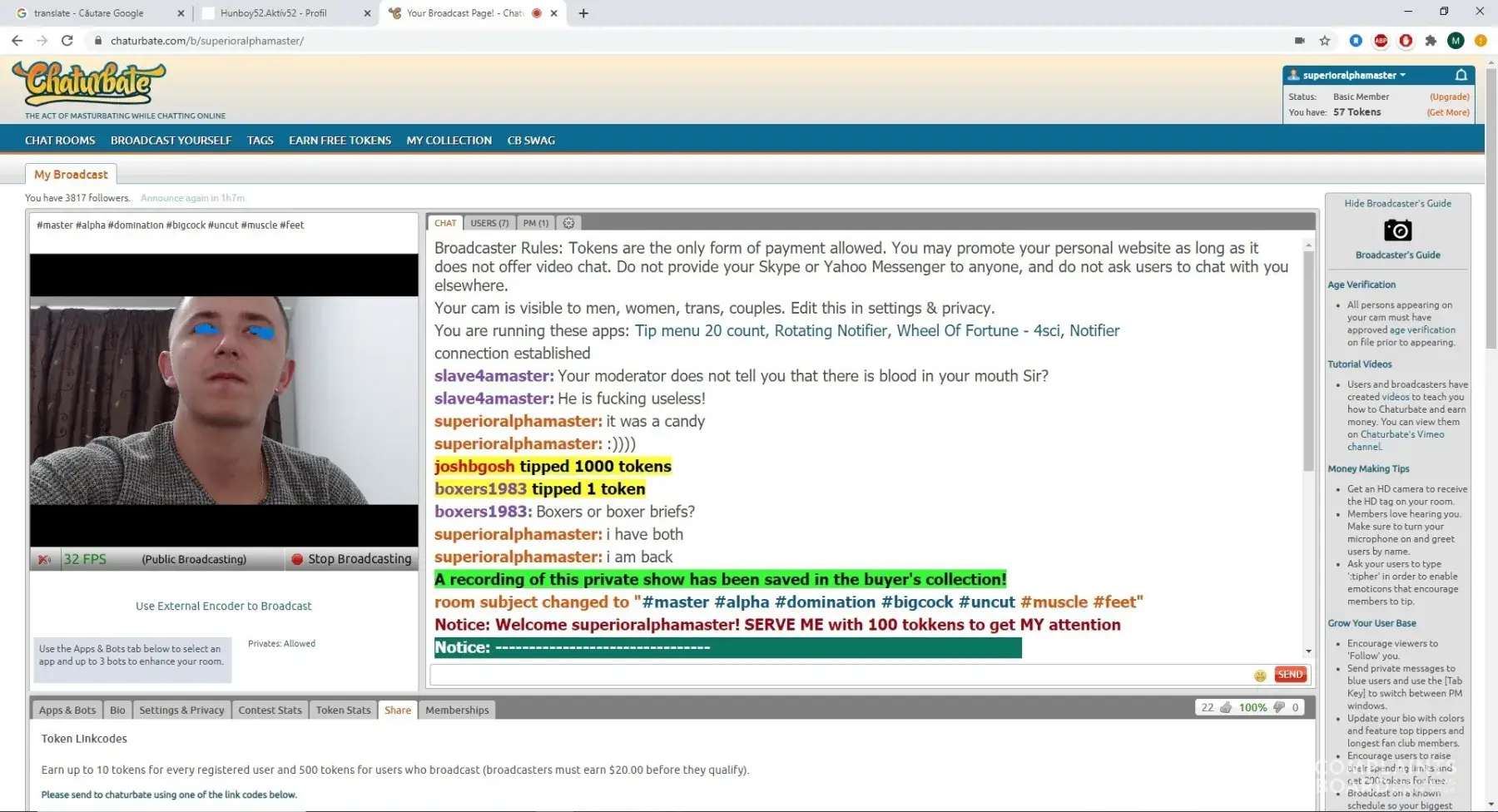Open the CHAT ROOMS menu item
This screenshot has height=812, width=1498.
60,141
